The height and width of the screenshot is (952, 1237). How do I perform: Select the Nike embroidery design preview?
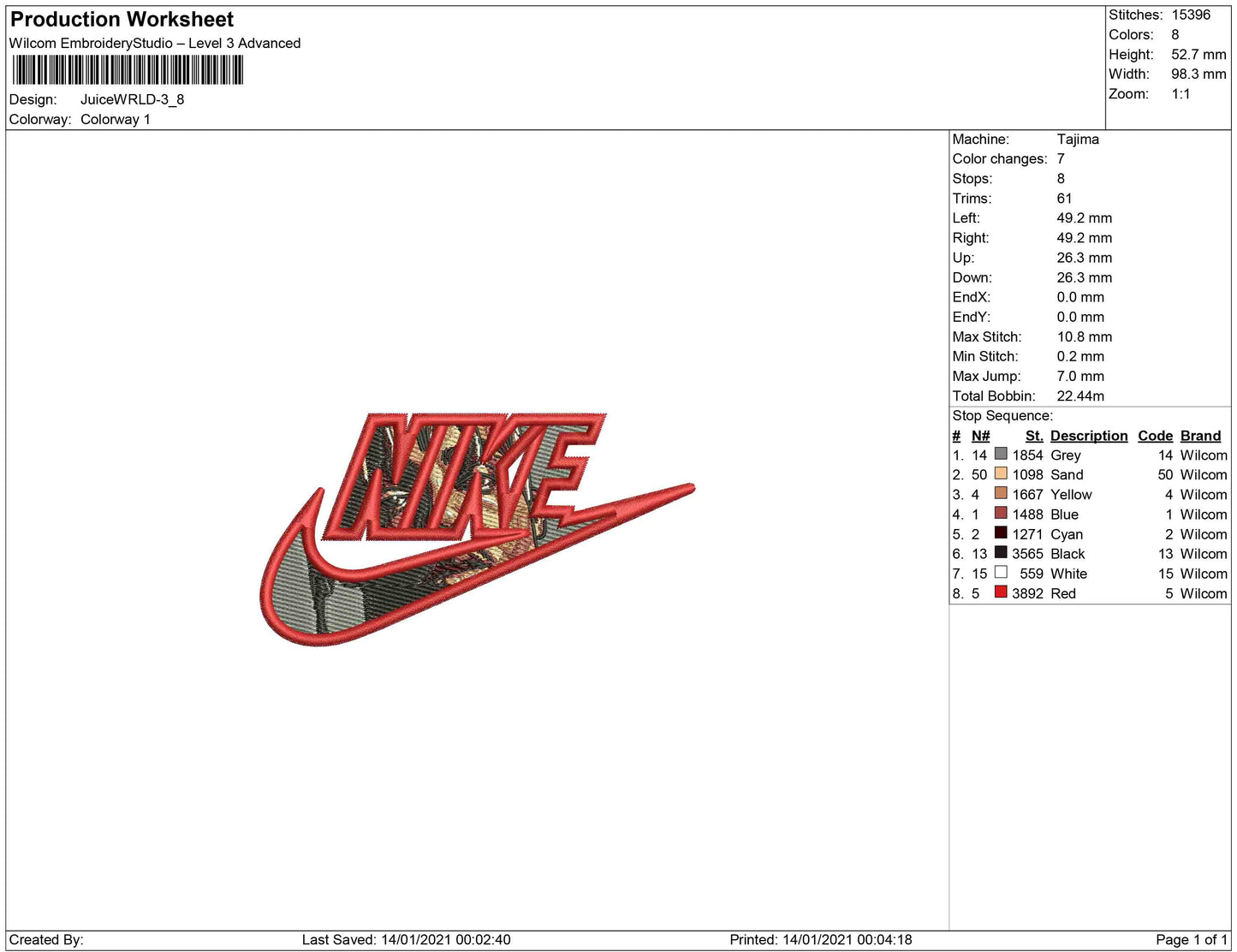click(476, 527)
